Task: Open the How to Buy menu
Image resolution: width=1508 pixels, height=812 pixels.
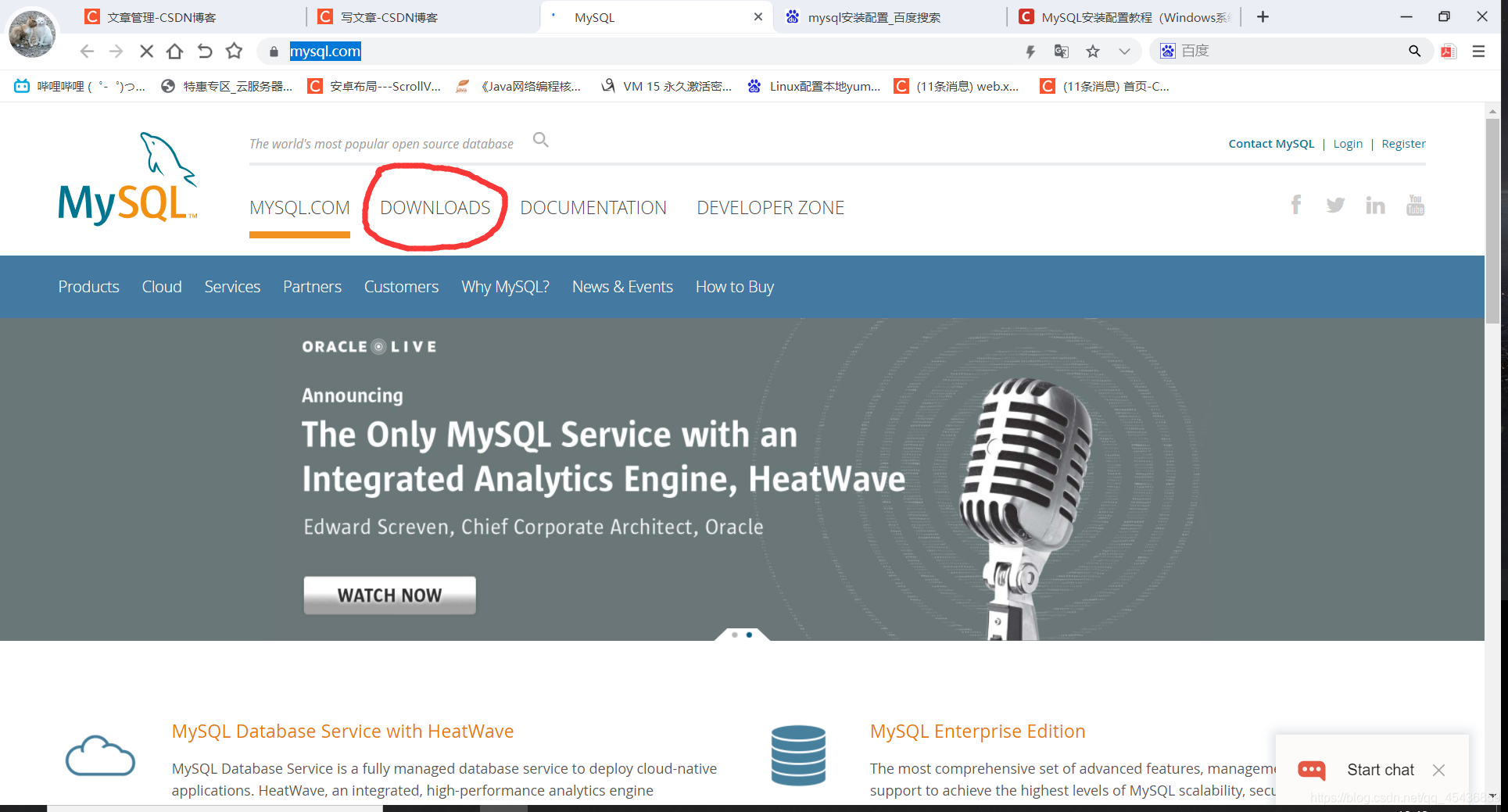Action: 735,287
